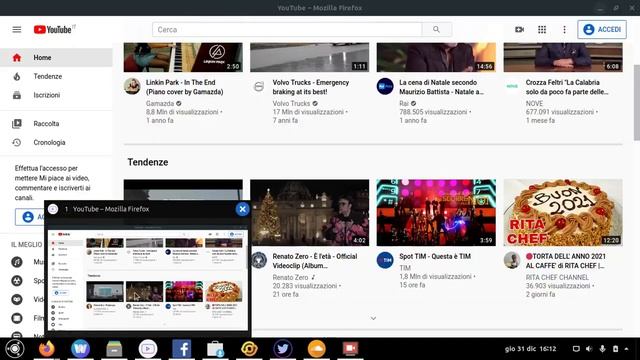Screen dimensions: 640x360
Task: Open the create video camera icon
Action: [x=519, y=29]
